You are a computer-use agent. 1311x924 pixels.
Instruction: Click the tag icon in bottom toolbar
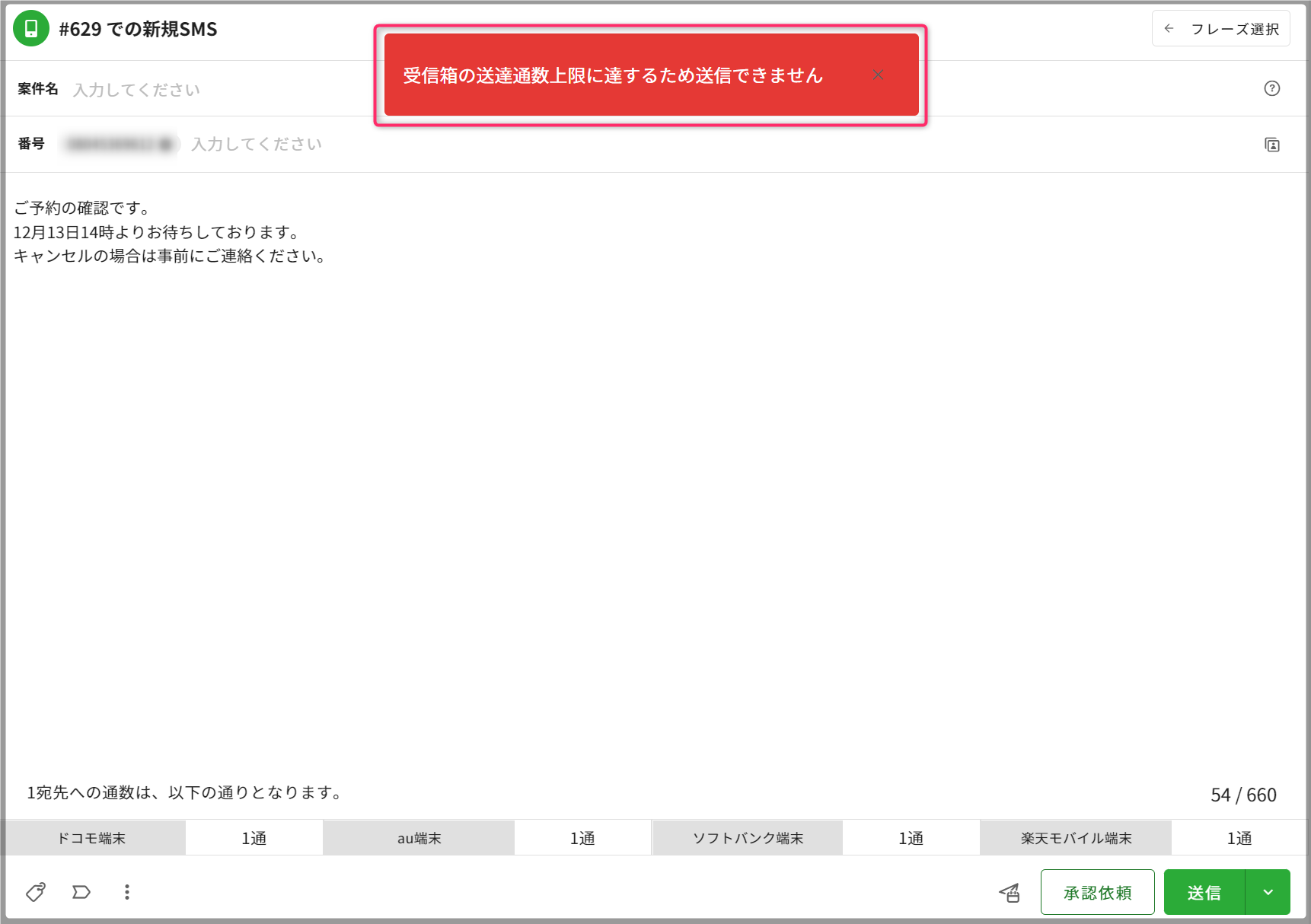coord(36,892)
